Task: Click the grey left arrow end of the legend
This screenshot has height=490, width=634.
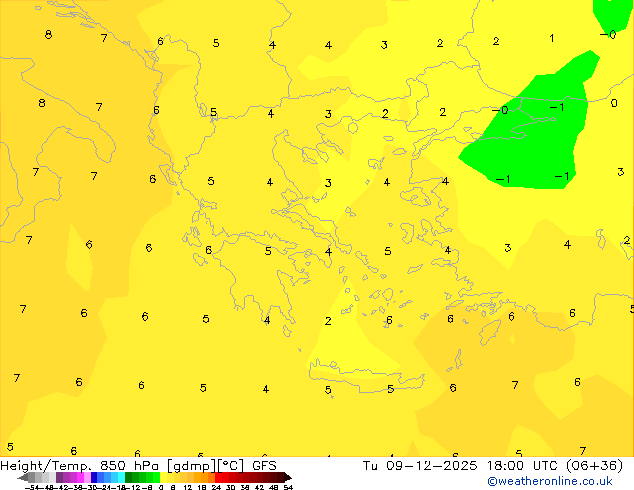Action: pyautogui.click(x=23, y=477)
